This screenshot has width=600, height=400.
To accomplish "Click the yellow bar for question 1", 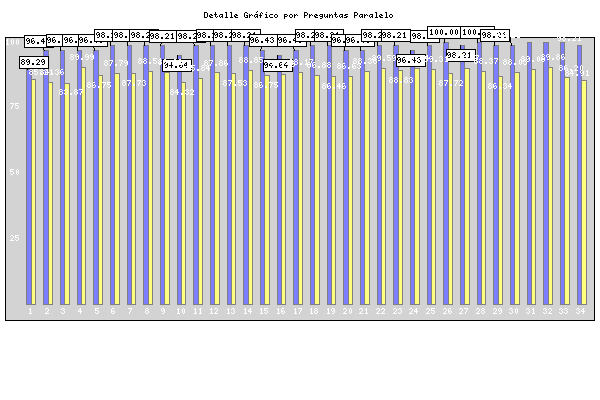I will [34, 192].
